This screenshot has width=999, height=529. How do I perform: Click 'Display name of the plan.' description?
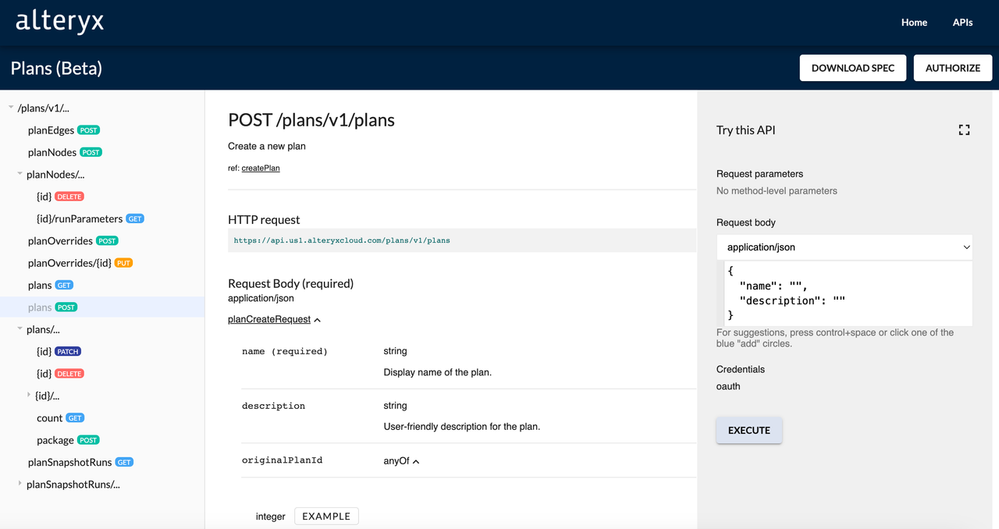pos(438,372)
